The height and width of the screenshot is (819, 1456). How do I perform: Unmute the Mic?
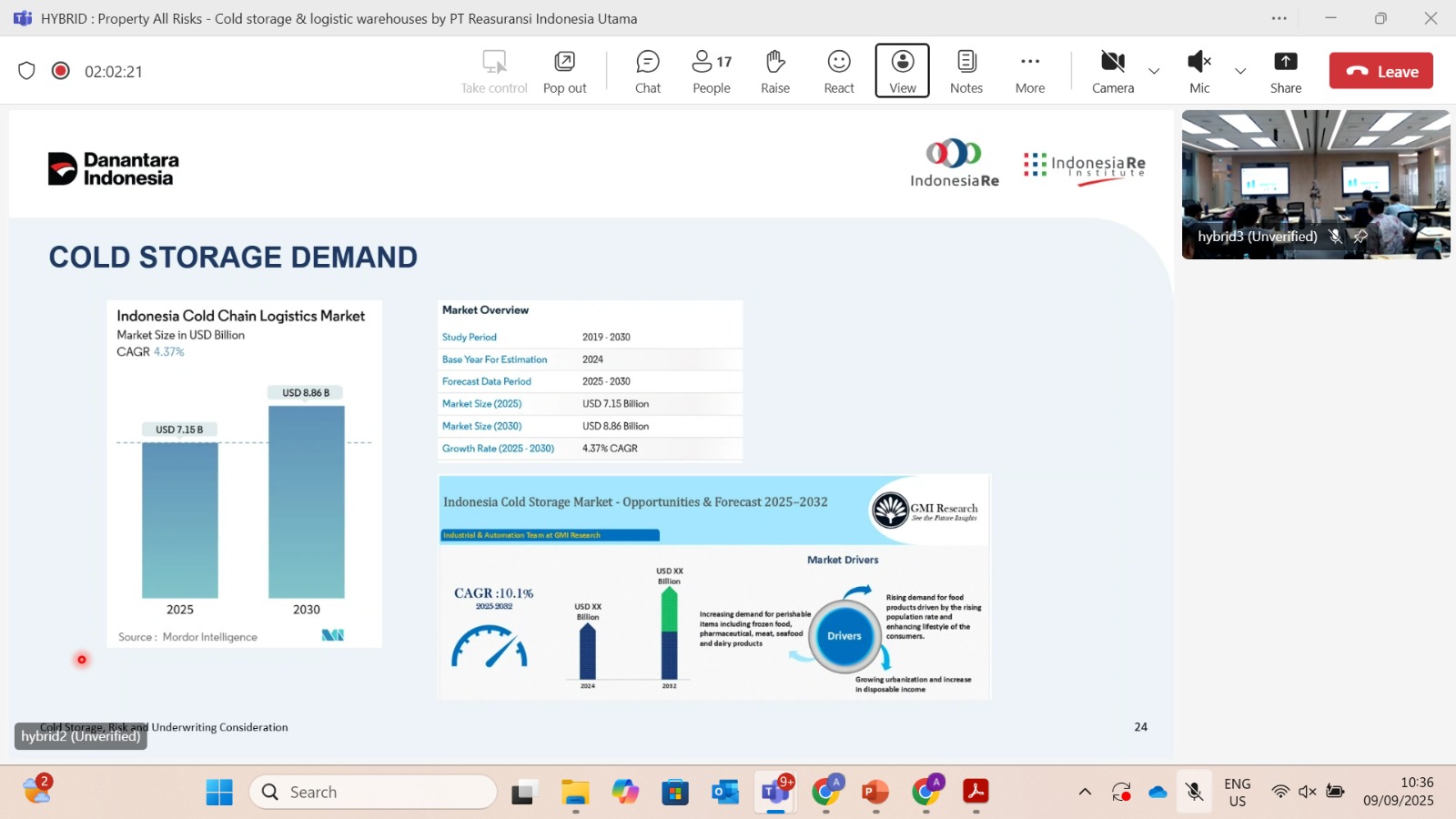point(1198,71)
